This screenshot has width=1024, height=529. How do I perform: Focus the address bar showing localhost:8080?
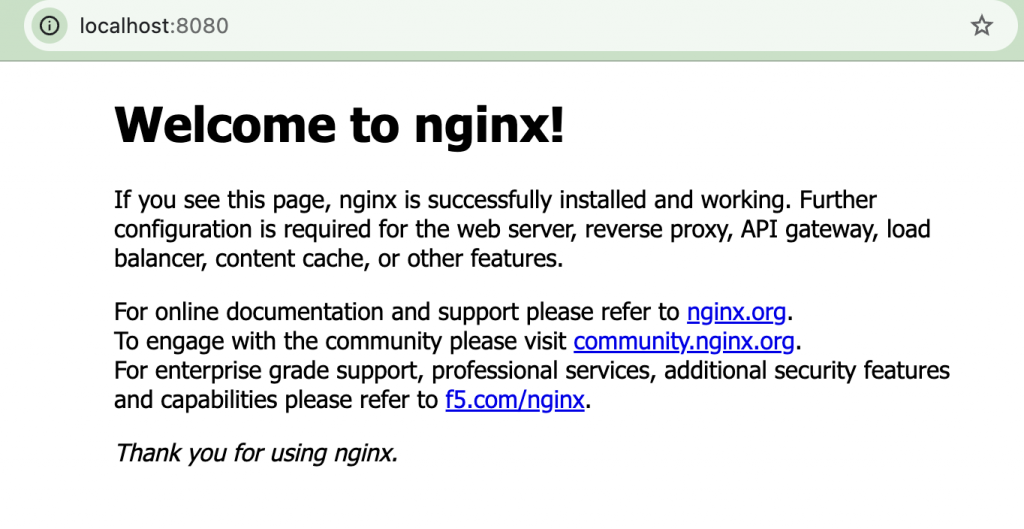click(x=500, y=26)
